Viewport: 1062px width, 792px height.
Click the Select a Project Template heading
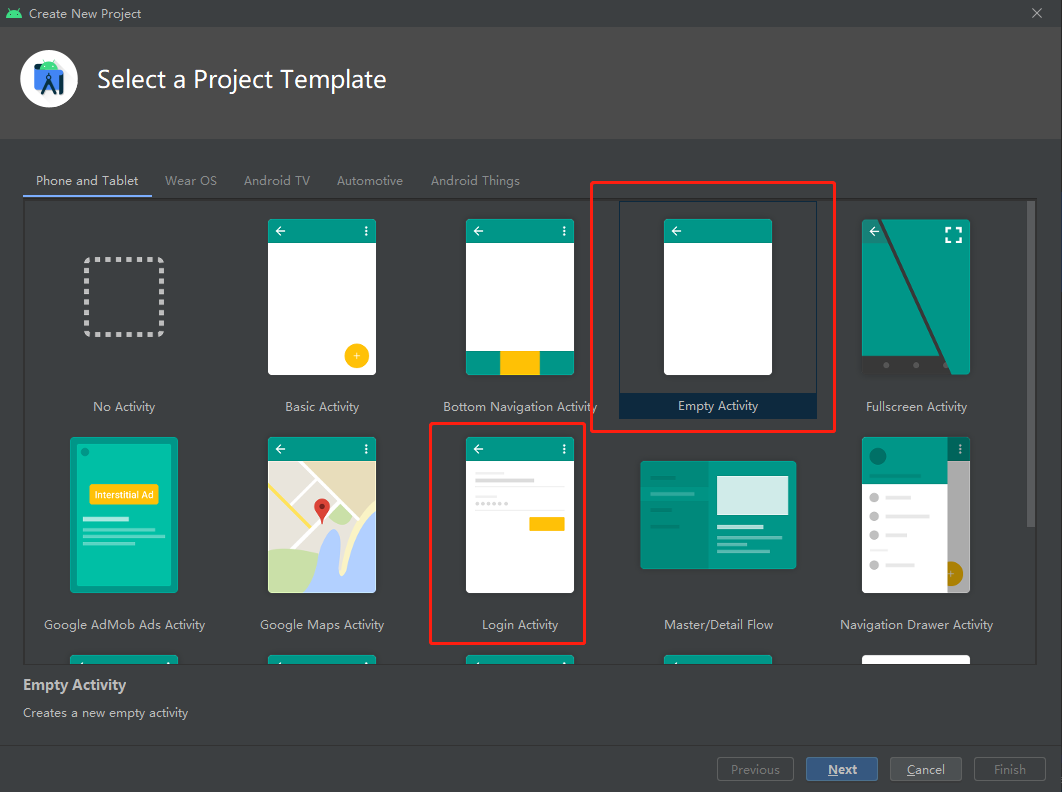242,80
